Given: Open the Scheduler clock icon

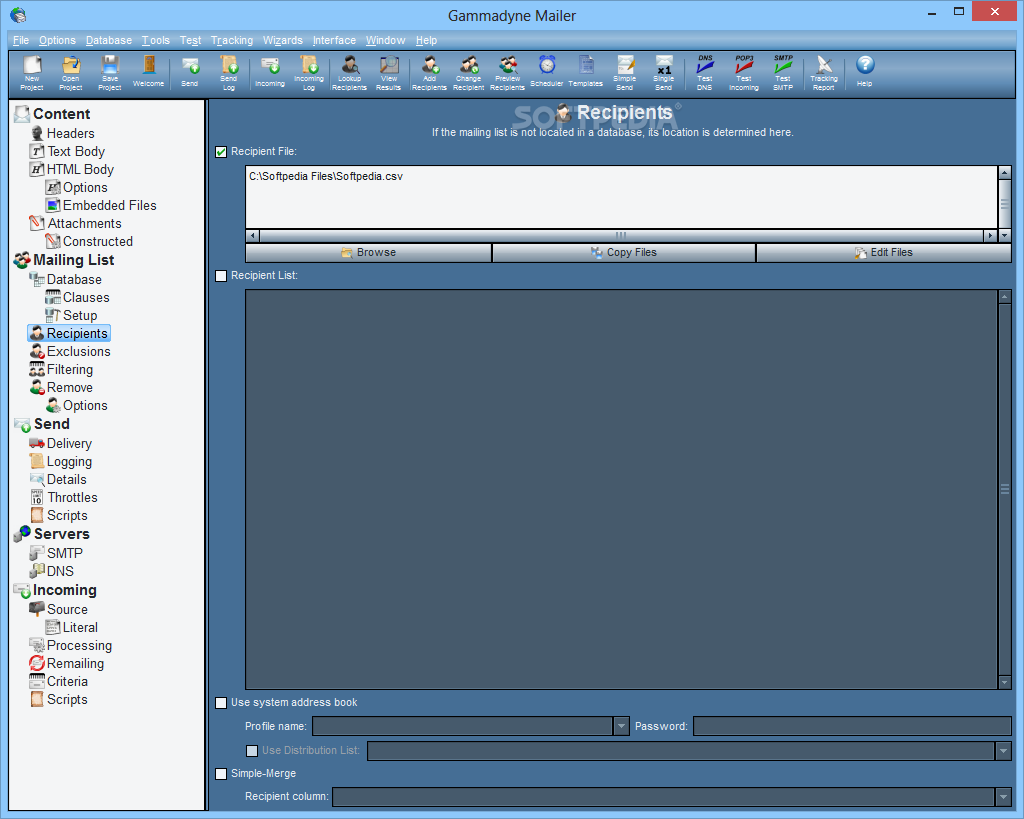Looking at the screenshot, I should (x=547, y=71).
